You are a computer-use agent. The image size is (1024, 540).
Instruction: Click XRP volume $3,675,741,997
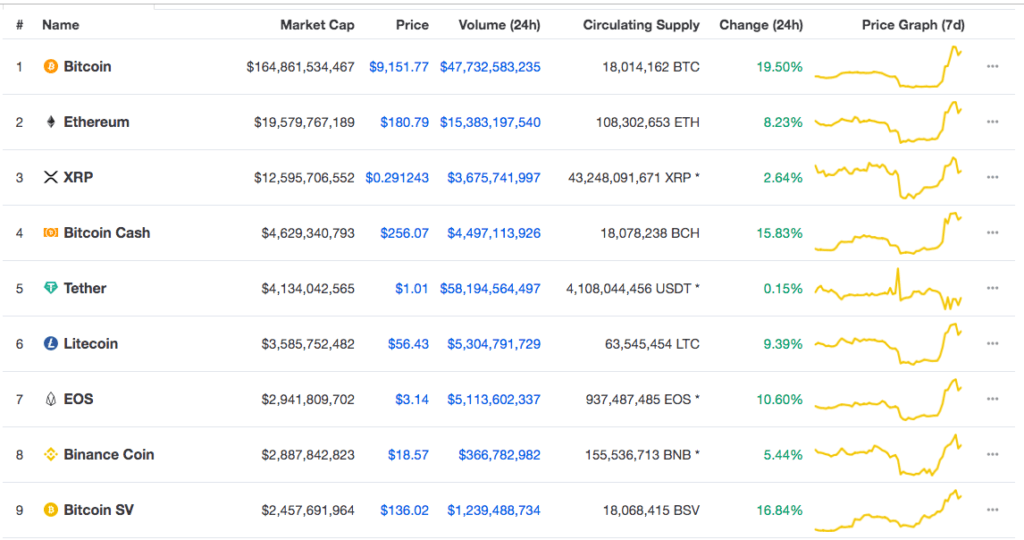(x=494, y=178)
